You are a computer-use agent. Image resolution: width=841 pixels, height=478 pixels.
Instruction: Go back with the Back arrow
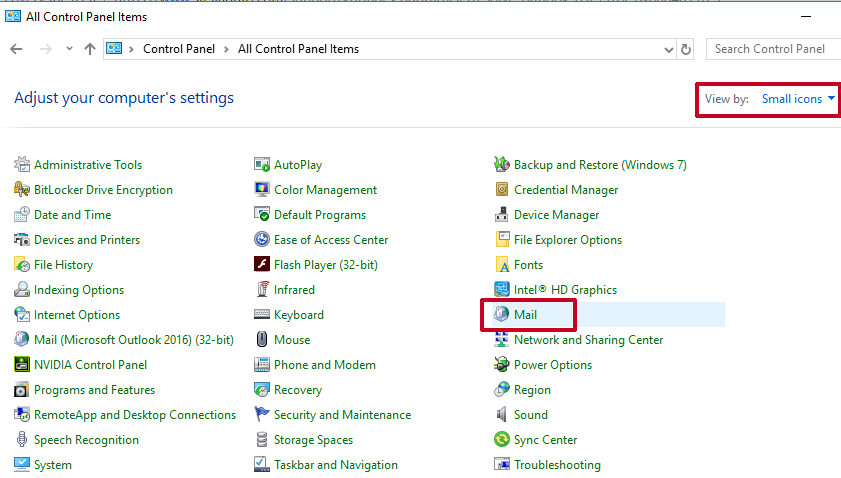click(x=17, y=49)
